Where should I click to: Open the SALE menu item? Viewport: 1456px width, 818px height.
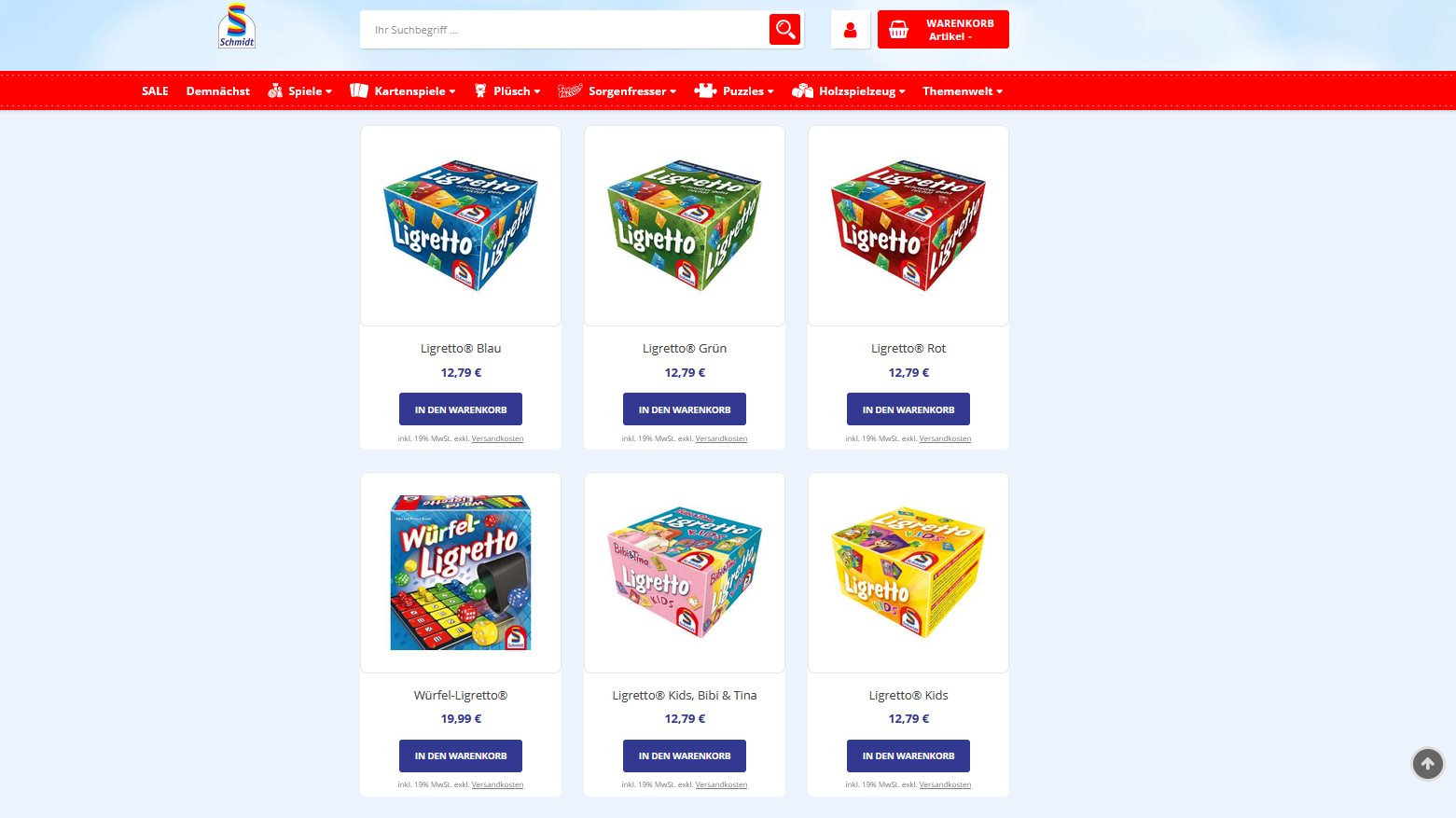[x=155, y=90]
